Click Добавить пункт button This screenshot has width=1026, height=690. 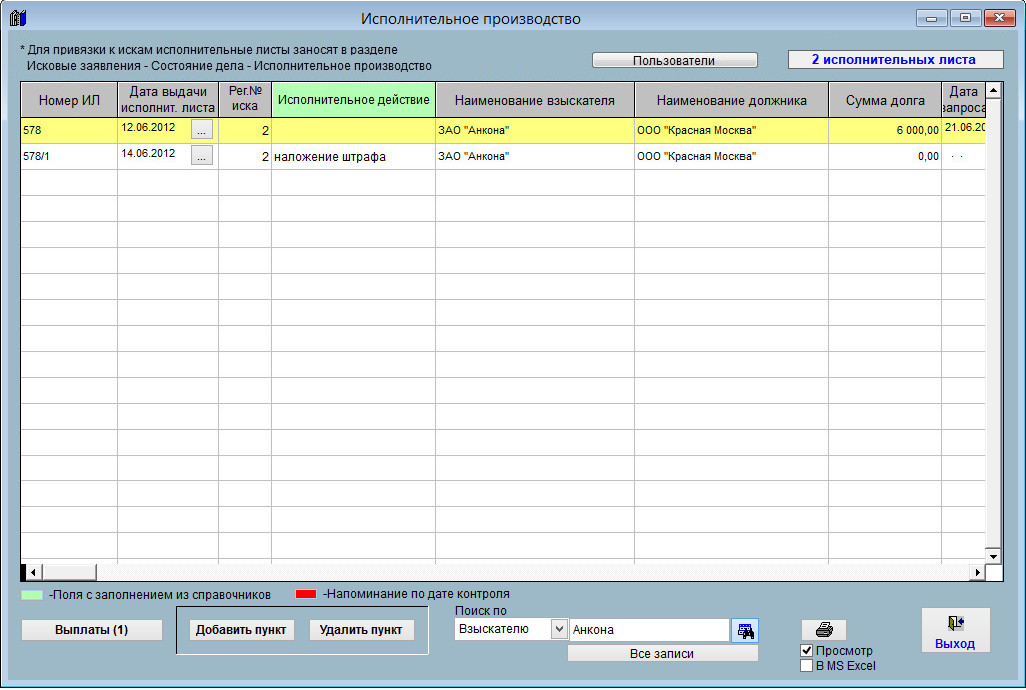pyautogui.click(x=241, y=630)
